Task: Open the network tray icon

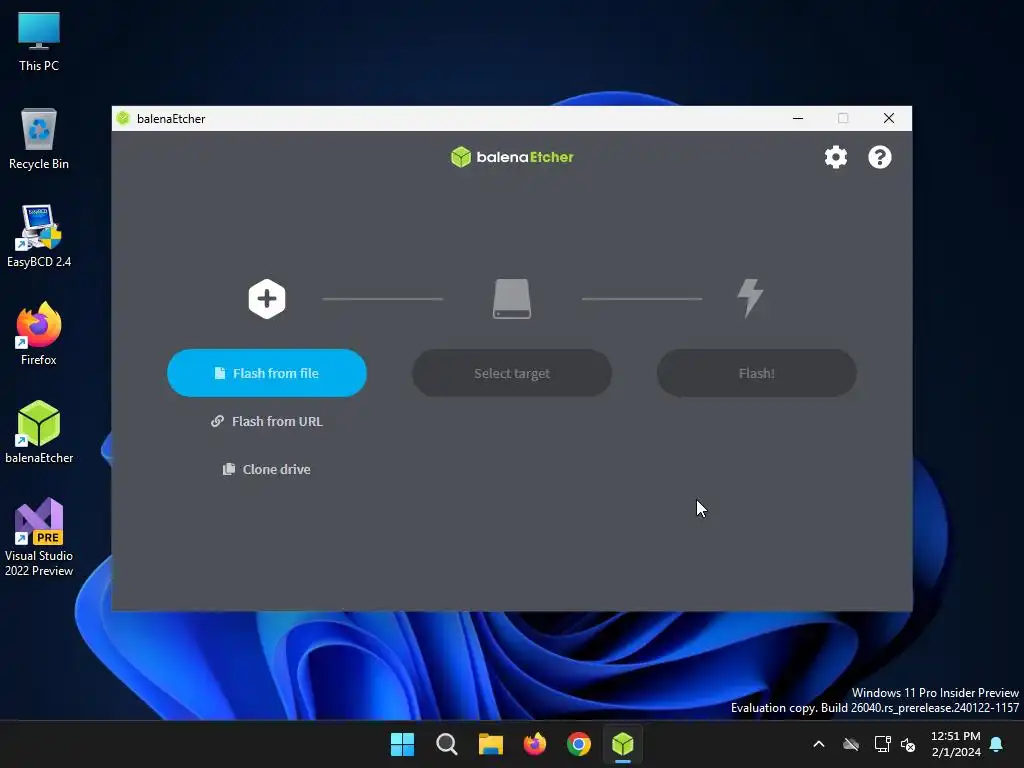Action: 882,744
